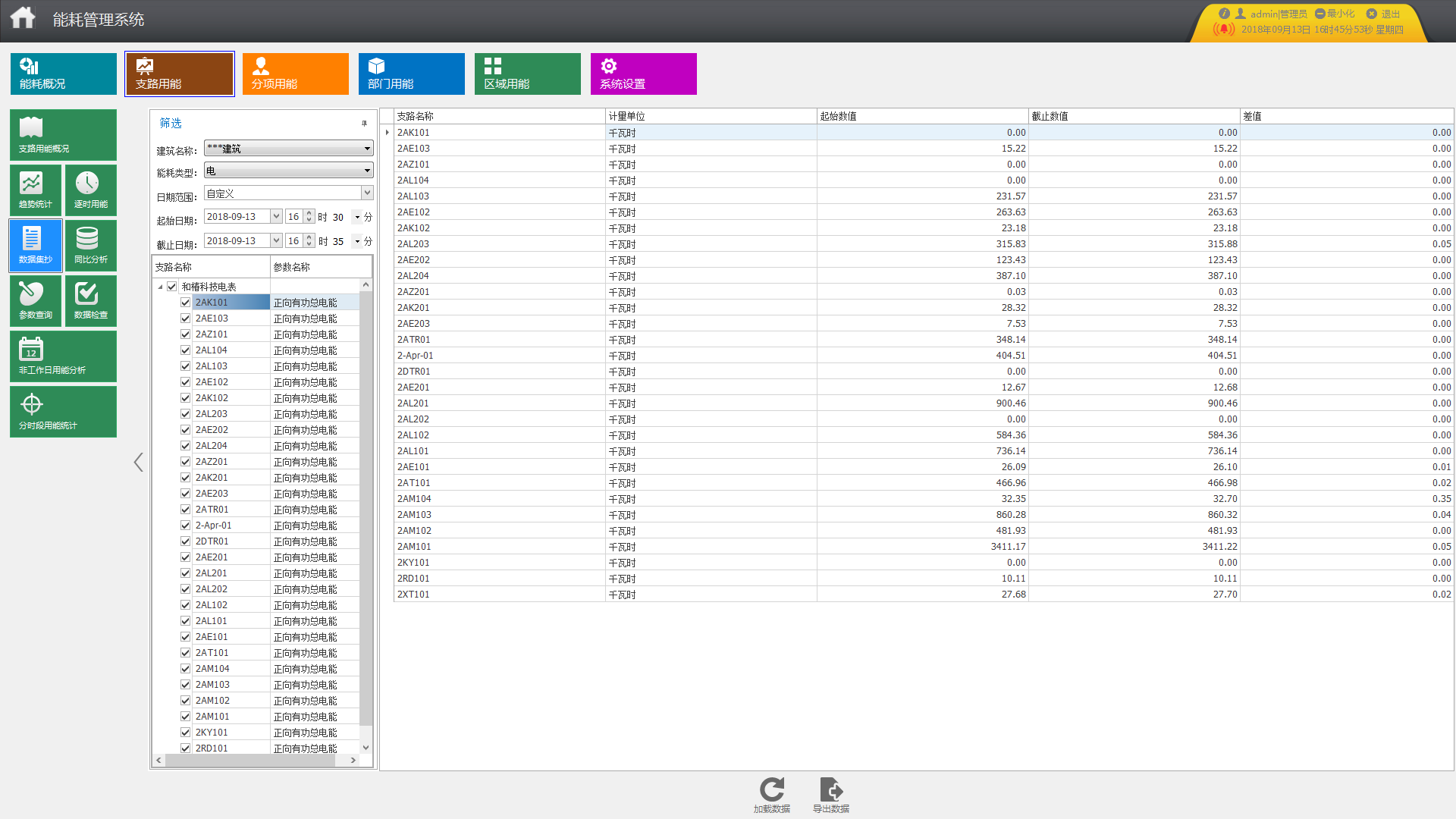Sort by the 差值 column header
This screenshot has width=1456, height=819.
[1346, 116]
